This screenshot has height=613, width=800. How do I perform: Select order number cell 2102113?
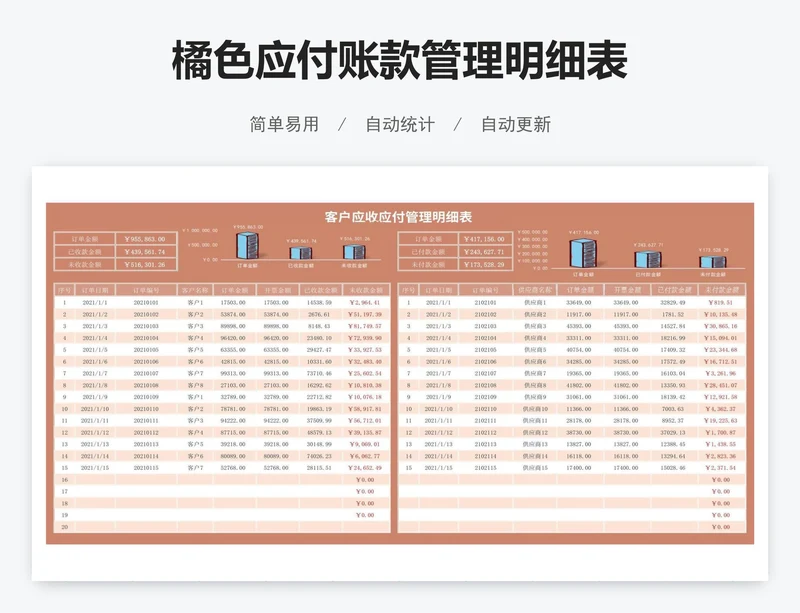485,444
